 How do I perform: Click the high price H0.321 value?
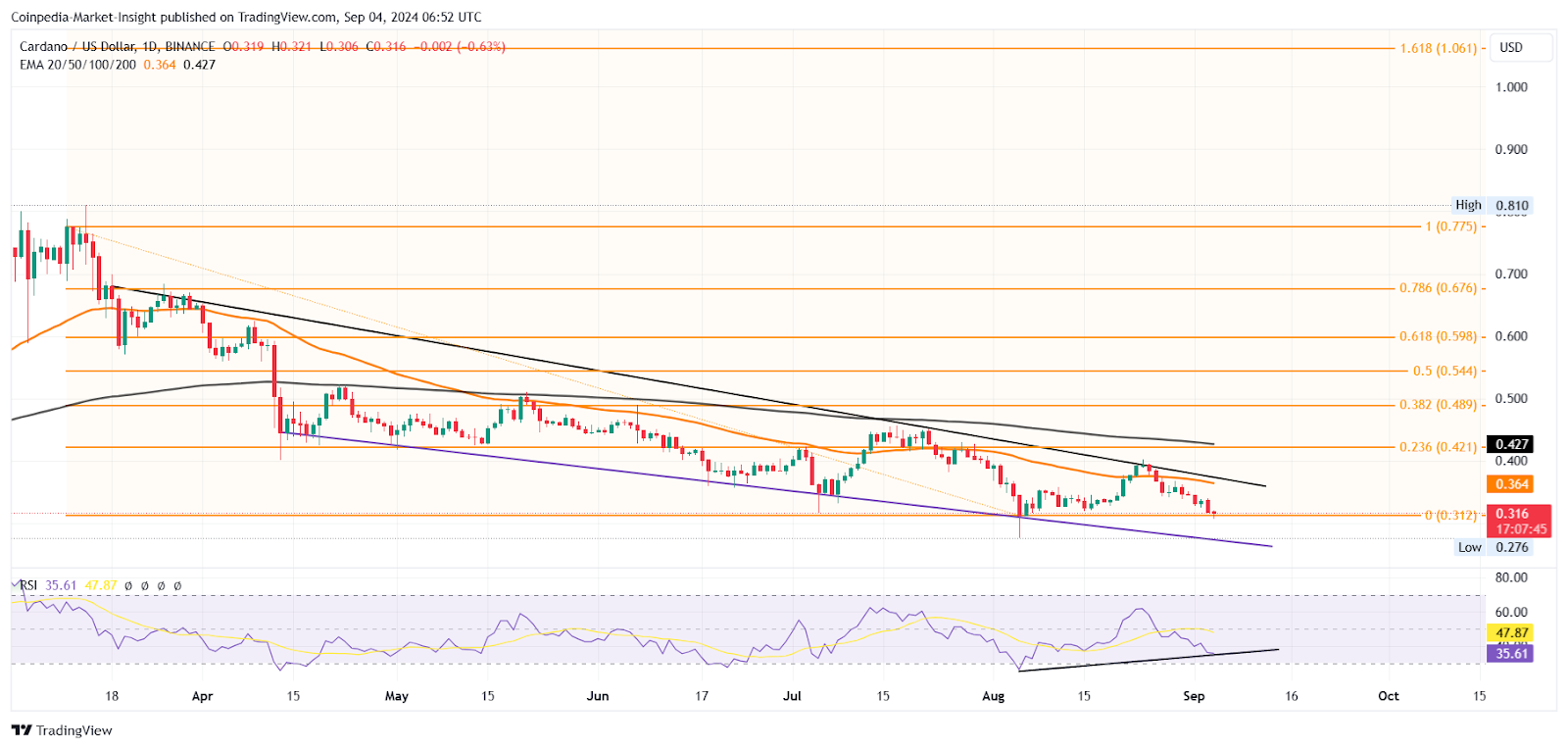[x=291, y=47]
